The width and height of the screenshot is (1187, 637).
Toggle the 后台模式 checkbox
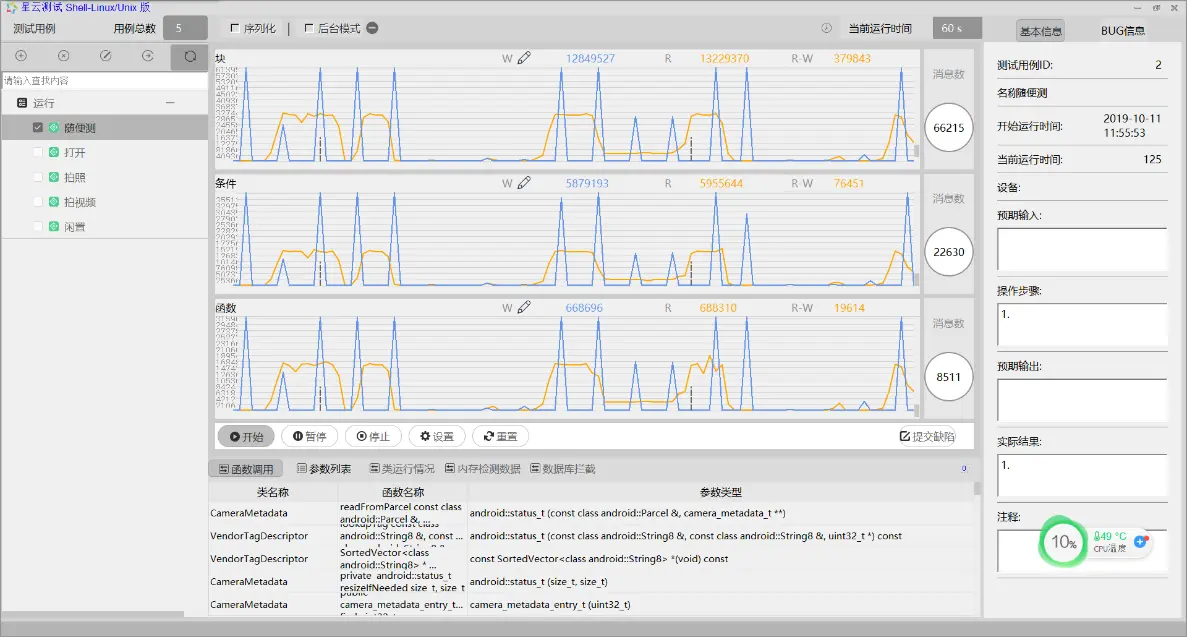(309, 28)
